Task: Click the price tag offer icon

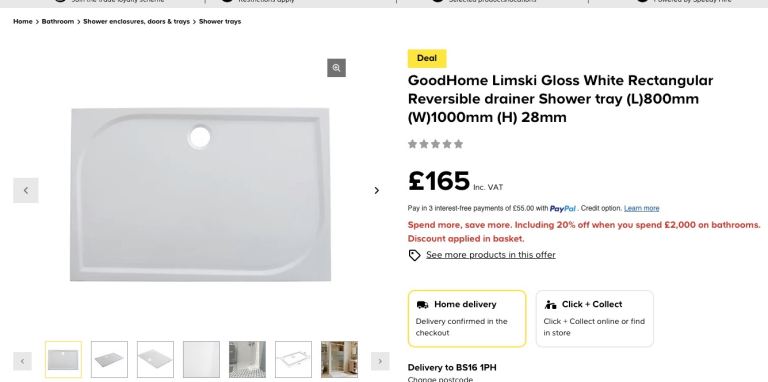Action: [414, 255]
